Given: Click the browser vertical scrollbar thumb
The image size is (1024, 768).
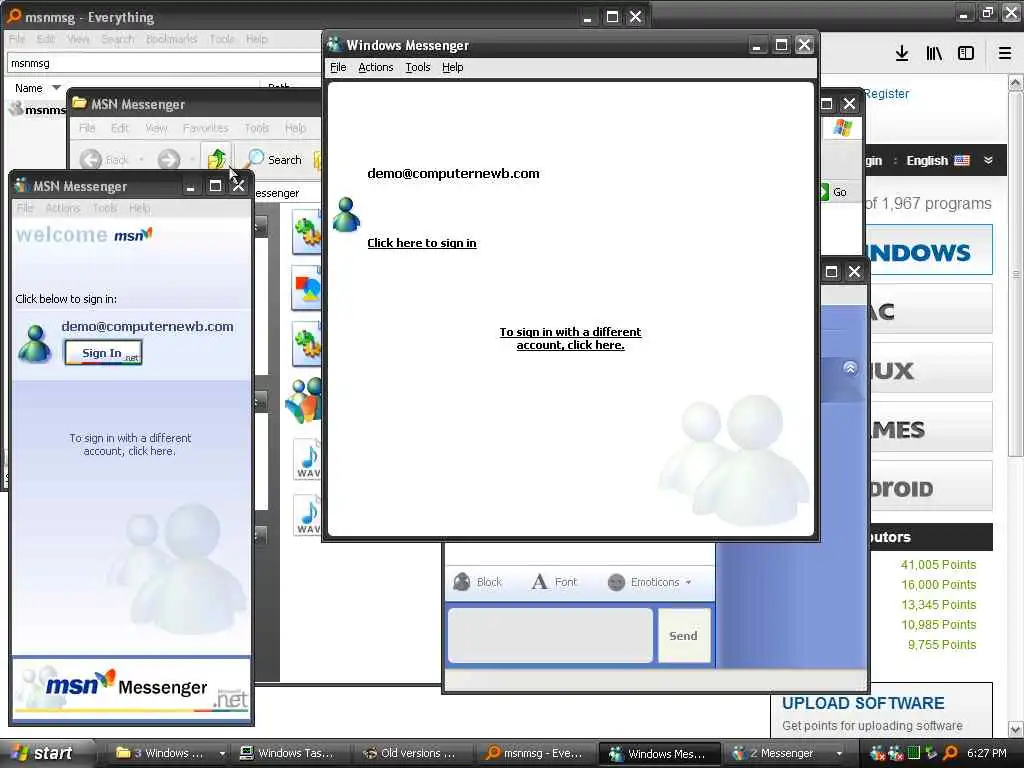Looking at the screenshot, I should click(x=1015, y=273).
